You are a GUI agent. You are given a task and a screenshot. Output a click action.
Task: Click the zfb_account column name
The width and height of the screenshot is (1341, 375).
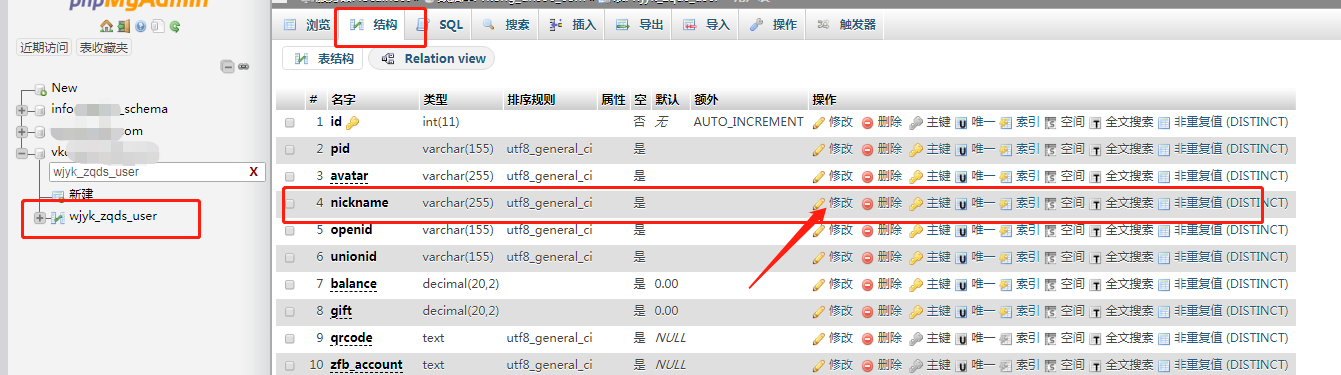pos(367,365)
